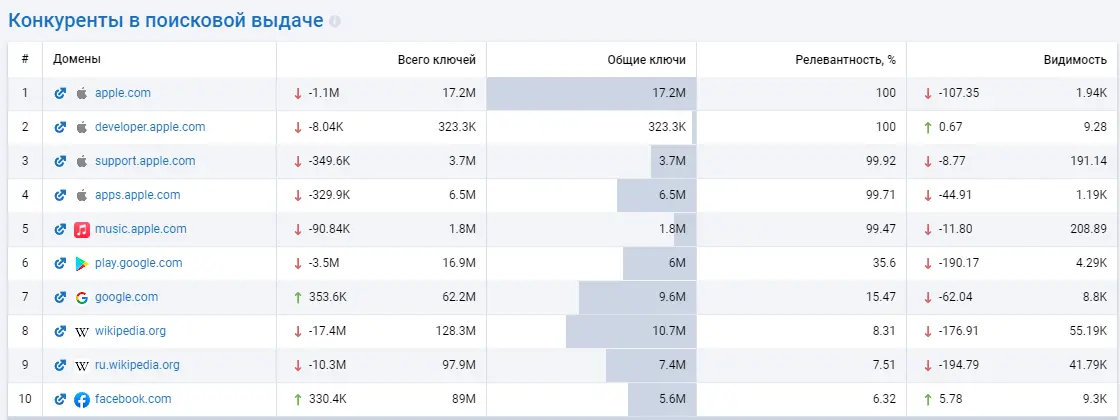Click the Apple Music favicon icon
This screenshot has height=420, width=1120.
[82, 229]
